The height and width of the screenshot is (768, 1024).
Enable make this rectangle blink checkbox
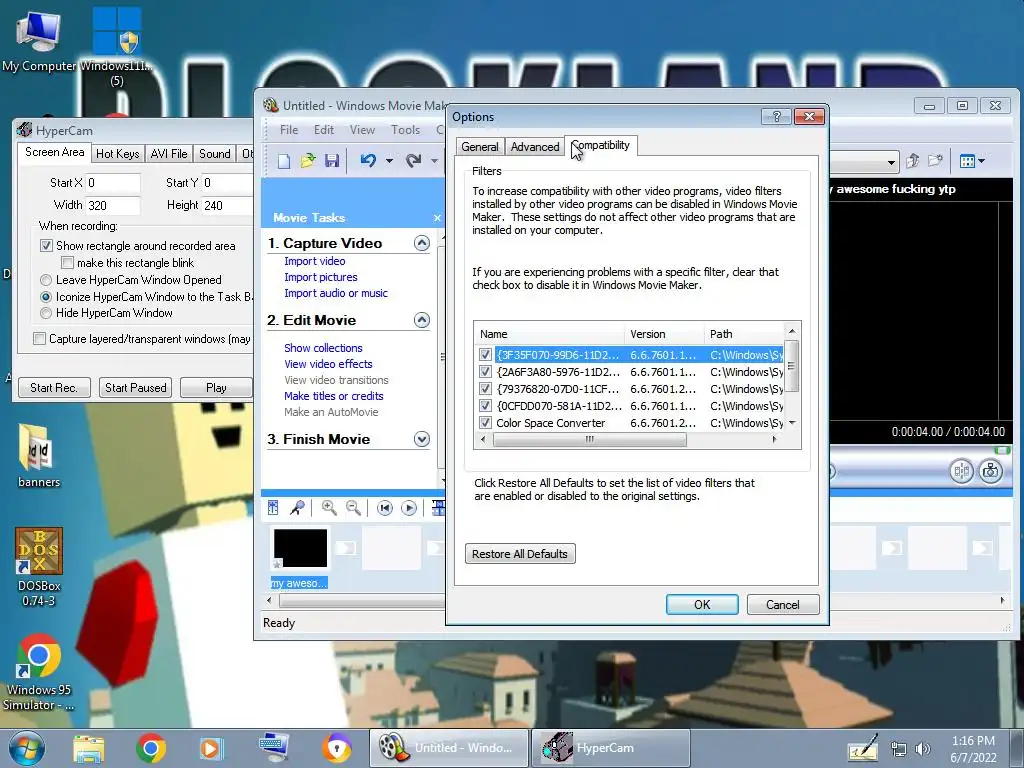point(67,263)
